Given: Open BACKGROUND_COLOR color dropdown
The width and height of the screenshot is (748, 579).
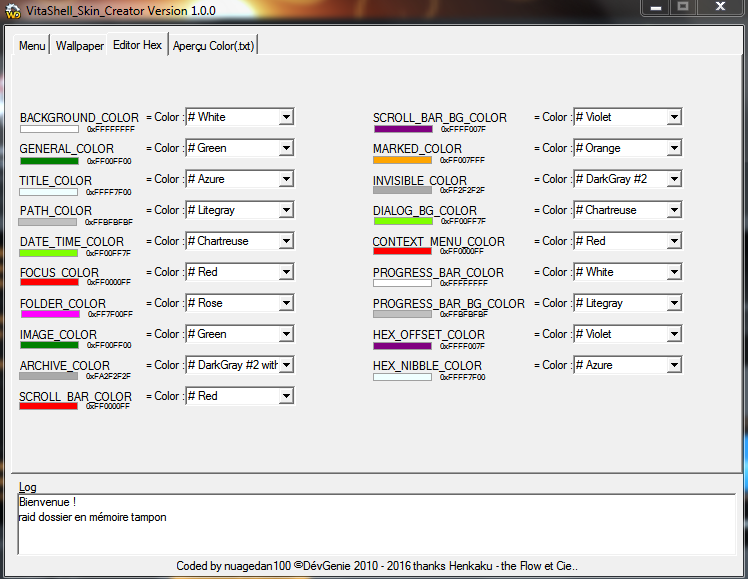Looking at the screenshot, I should 286,117.
